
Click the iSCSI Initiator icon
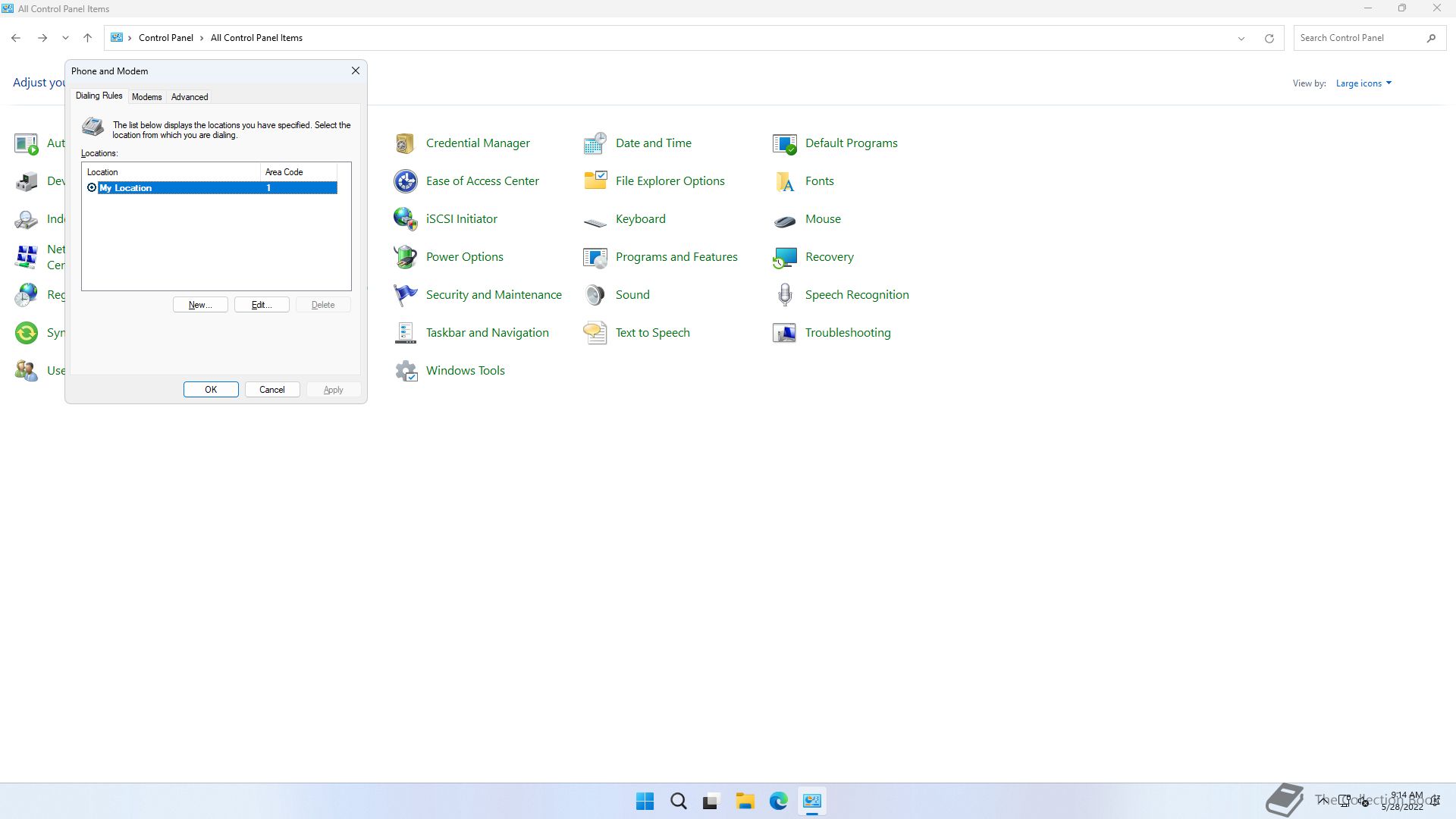point(405,219)
